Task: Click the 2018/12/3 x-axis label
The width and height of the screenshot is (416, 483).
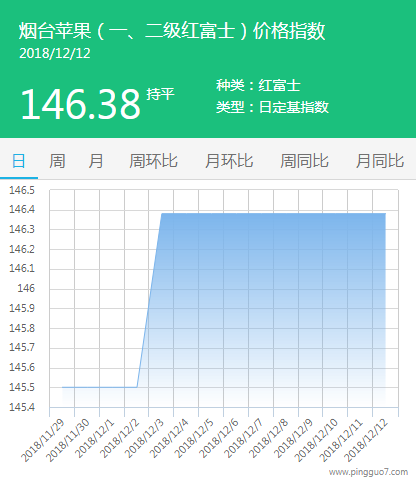Action: click(x=145, y=438)
